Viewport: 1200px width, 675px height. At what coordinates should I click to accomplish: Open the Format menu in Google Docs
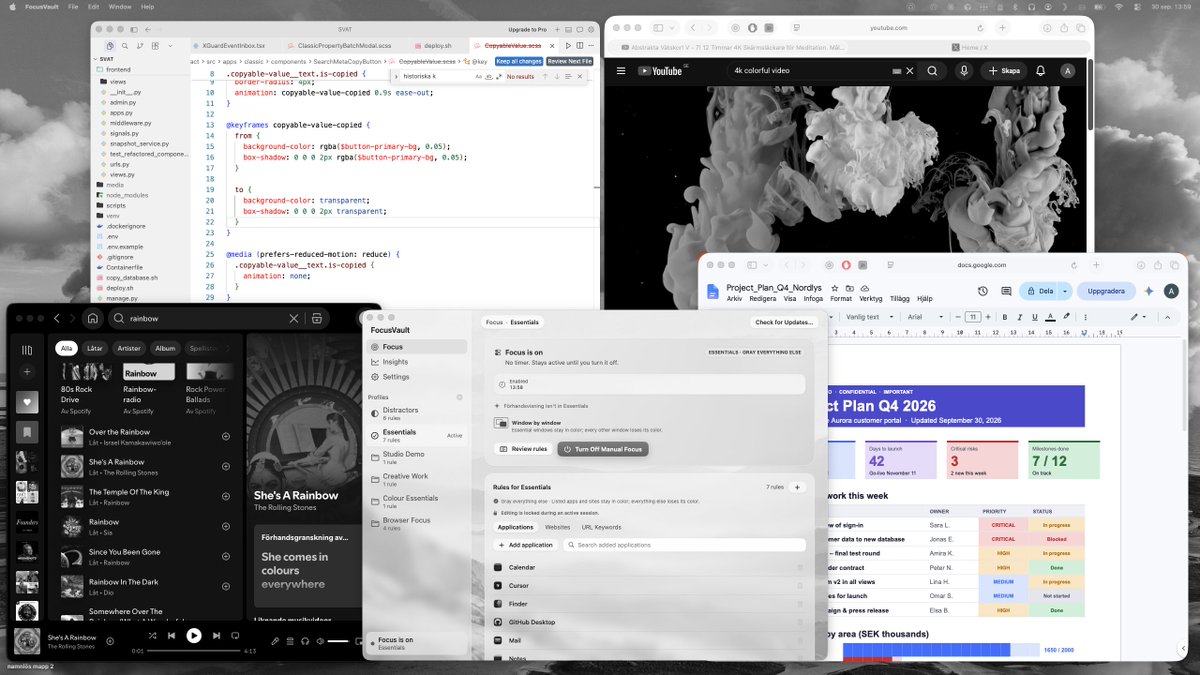click(x=841, y=298)
